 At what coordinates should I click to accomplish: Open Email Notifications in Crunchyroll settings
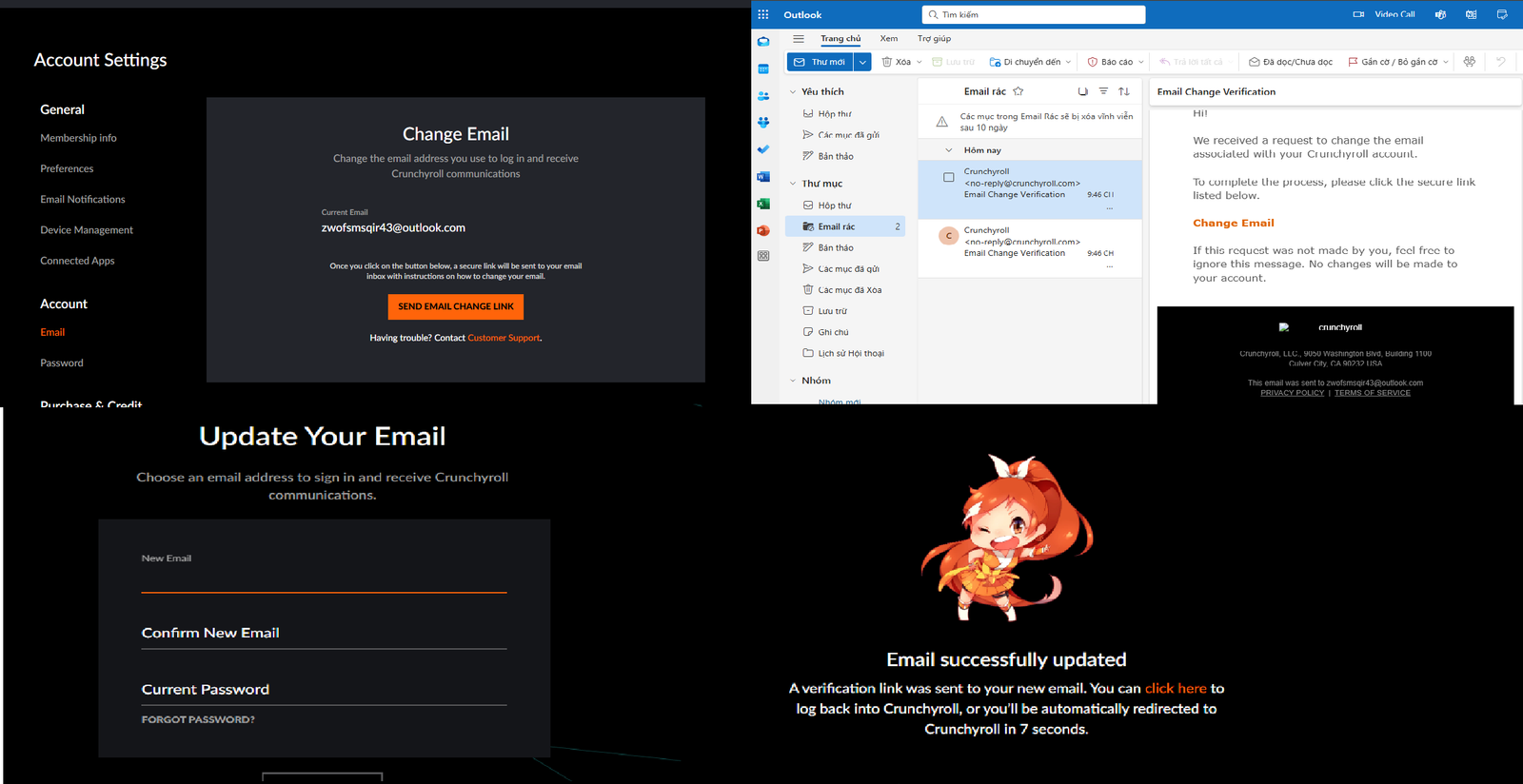(83, 199)
